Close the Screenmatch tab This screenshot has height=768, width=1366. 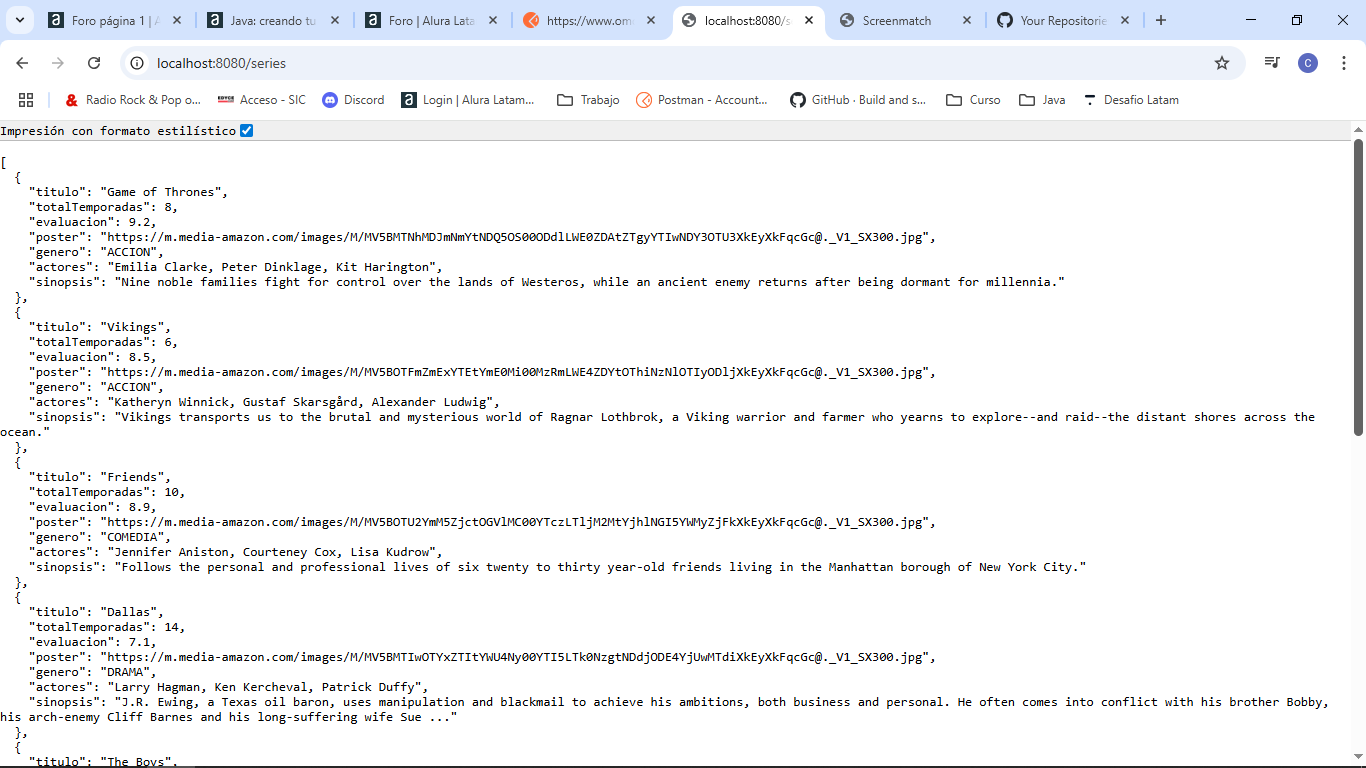[x=966, y=20]
